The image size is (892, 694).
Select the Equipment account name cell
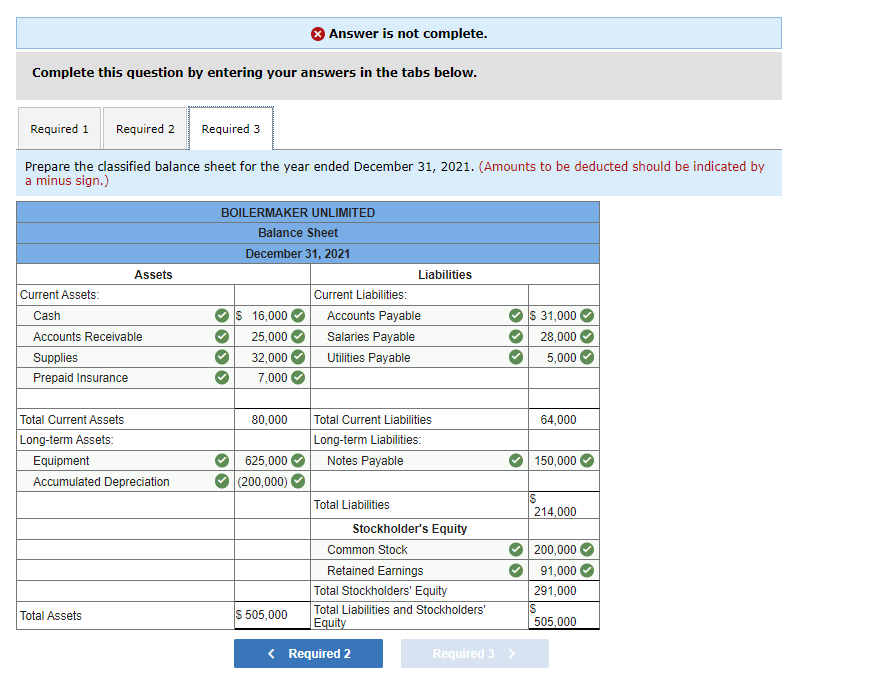pyautogui.click(x=125, y=461)
